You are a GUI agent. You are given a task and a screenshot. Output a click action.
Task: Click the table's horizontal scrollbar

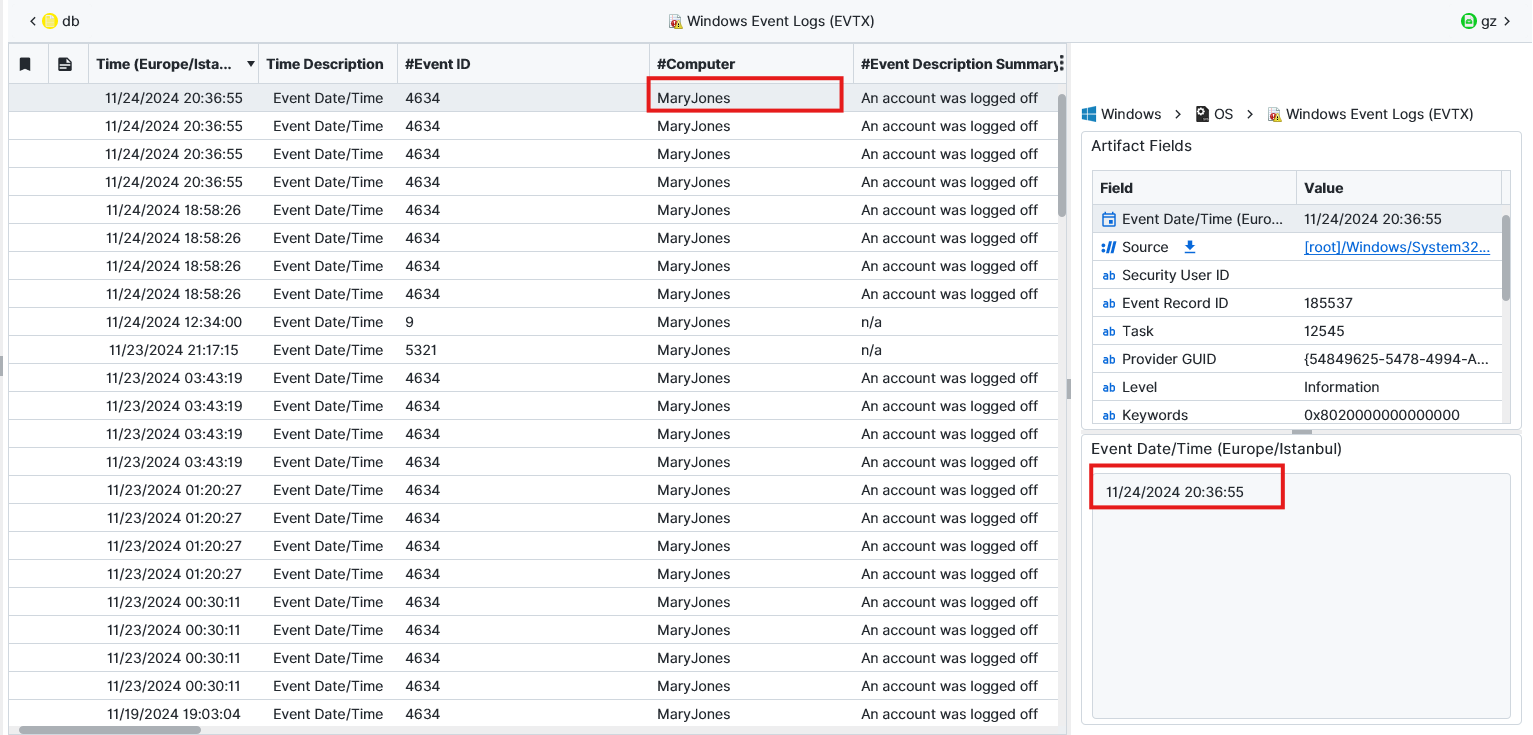pyautogui.click(x=110, y=730)
